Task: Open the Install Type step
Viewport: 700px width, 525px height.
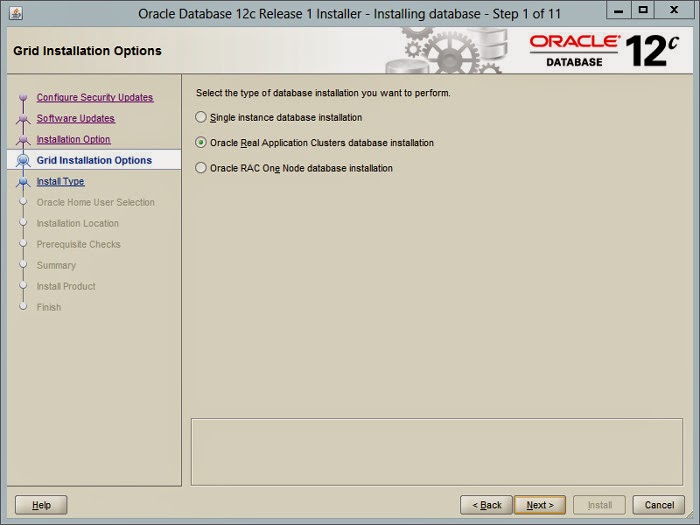Action: coord(60,181)
